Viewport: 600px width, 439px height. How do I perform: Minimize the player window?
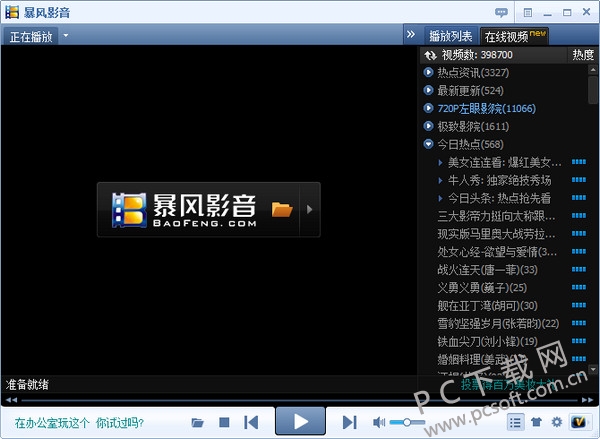[x=548, y=13]
